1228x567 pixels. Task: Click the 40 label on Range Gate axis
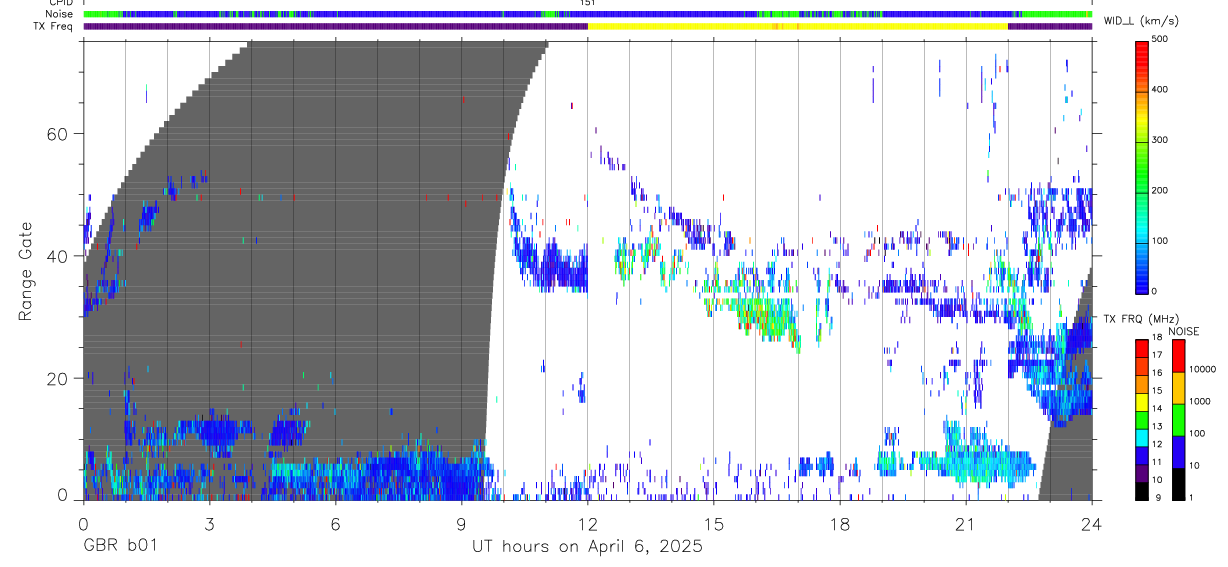click(56, 256)
